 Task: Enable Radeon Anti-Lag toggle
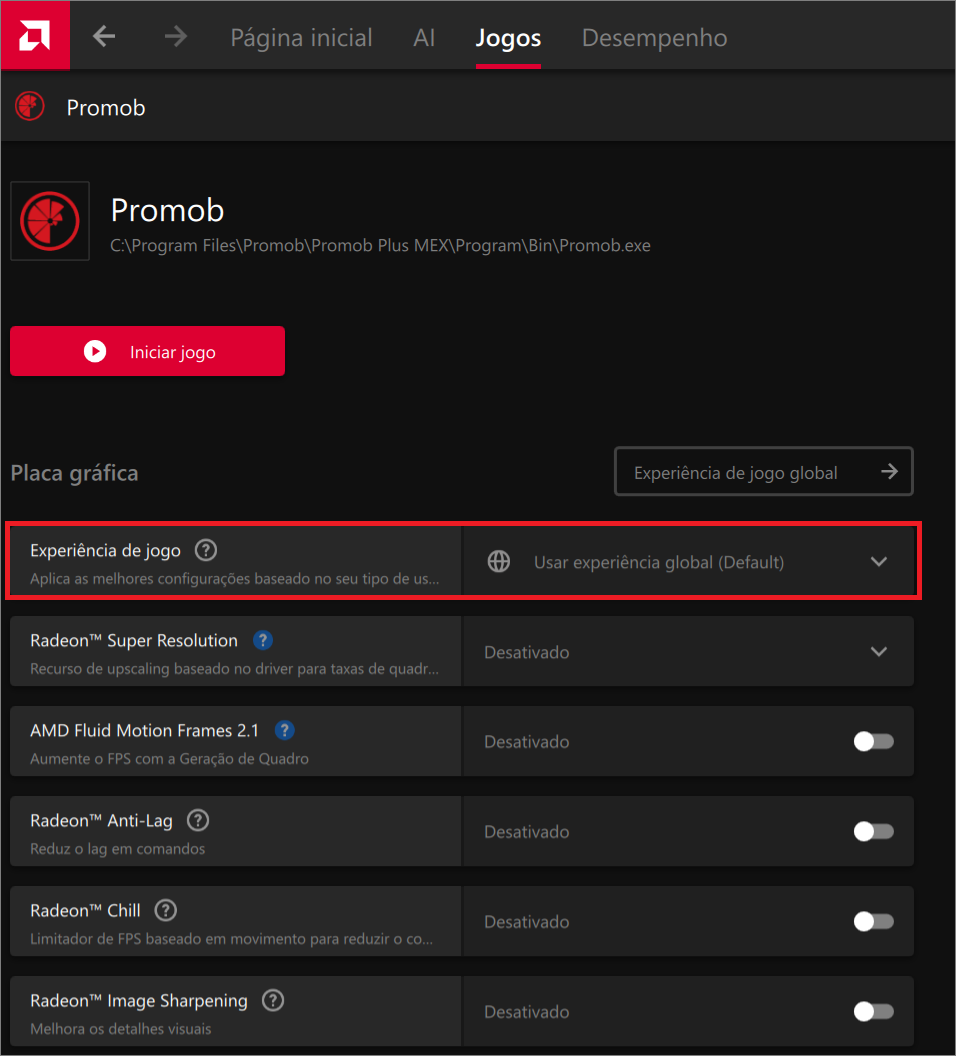pyautogui.click(x=874, y=832)
